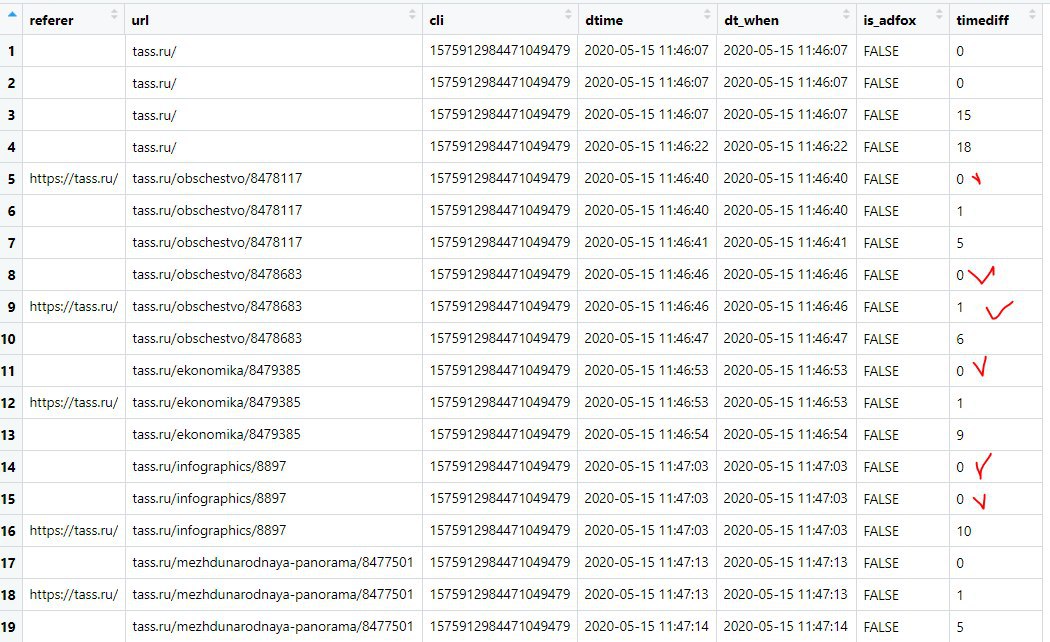Click the timediff value 1 in row 6
Viewport: 1050px width, 642px height.
pos(960,212)
